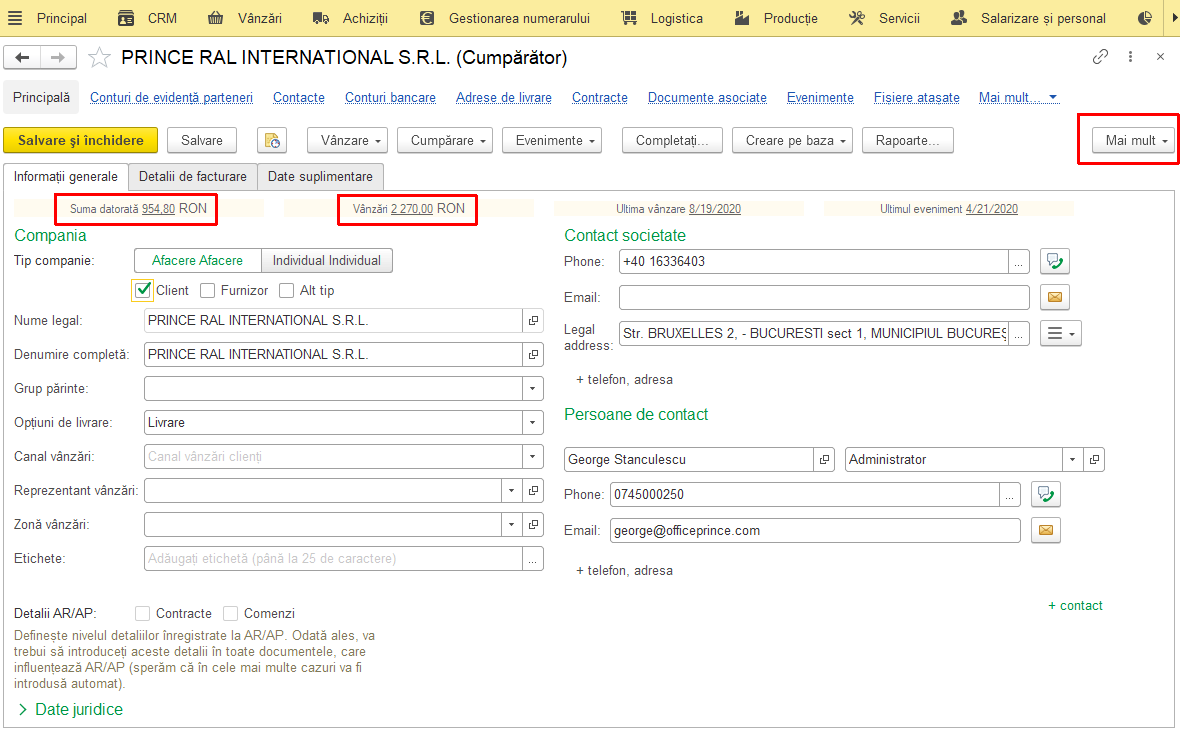Screen dimensions: 1180x730
Task: Call company phone with handset icon
Action: tap(1055, 261)
